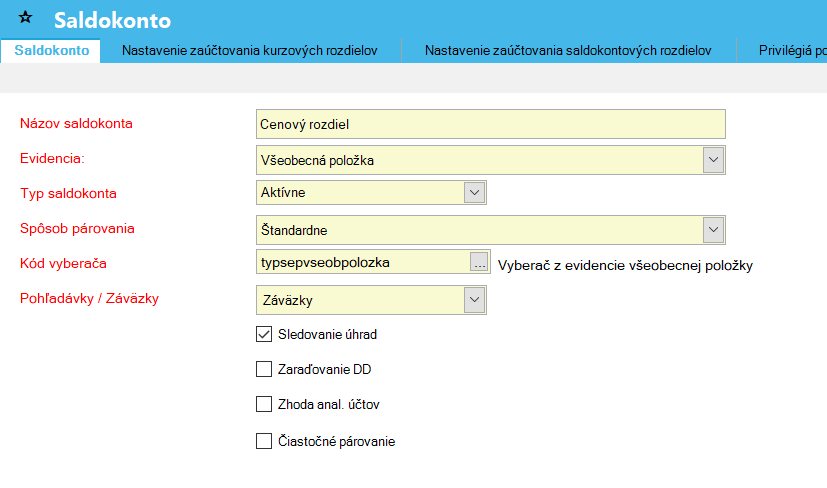Expand Spôsob párovania dropdown list
Viewport: 827px width, 488px height.
713,229
